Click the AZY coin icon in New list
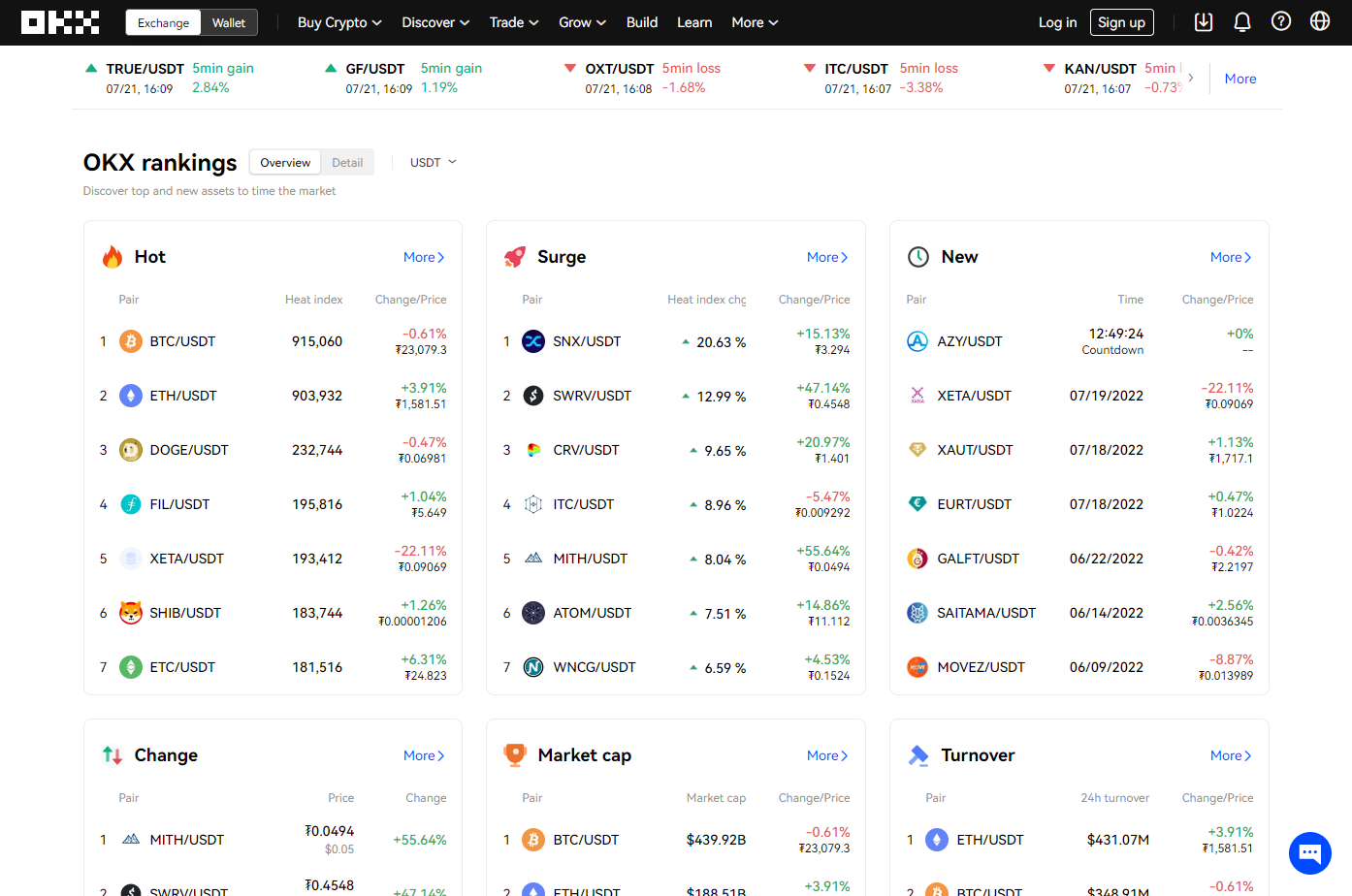 [x=917, y=341]
